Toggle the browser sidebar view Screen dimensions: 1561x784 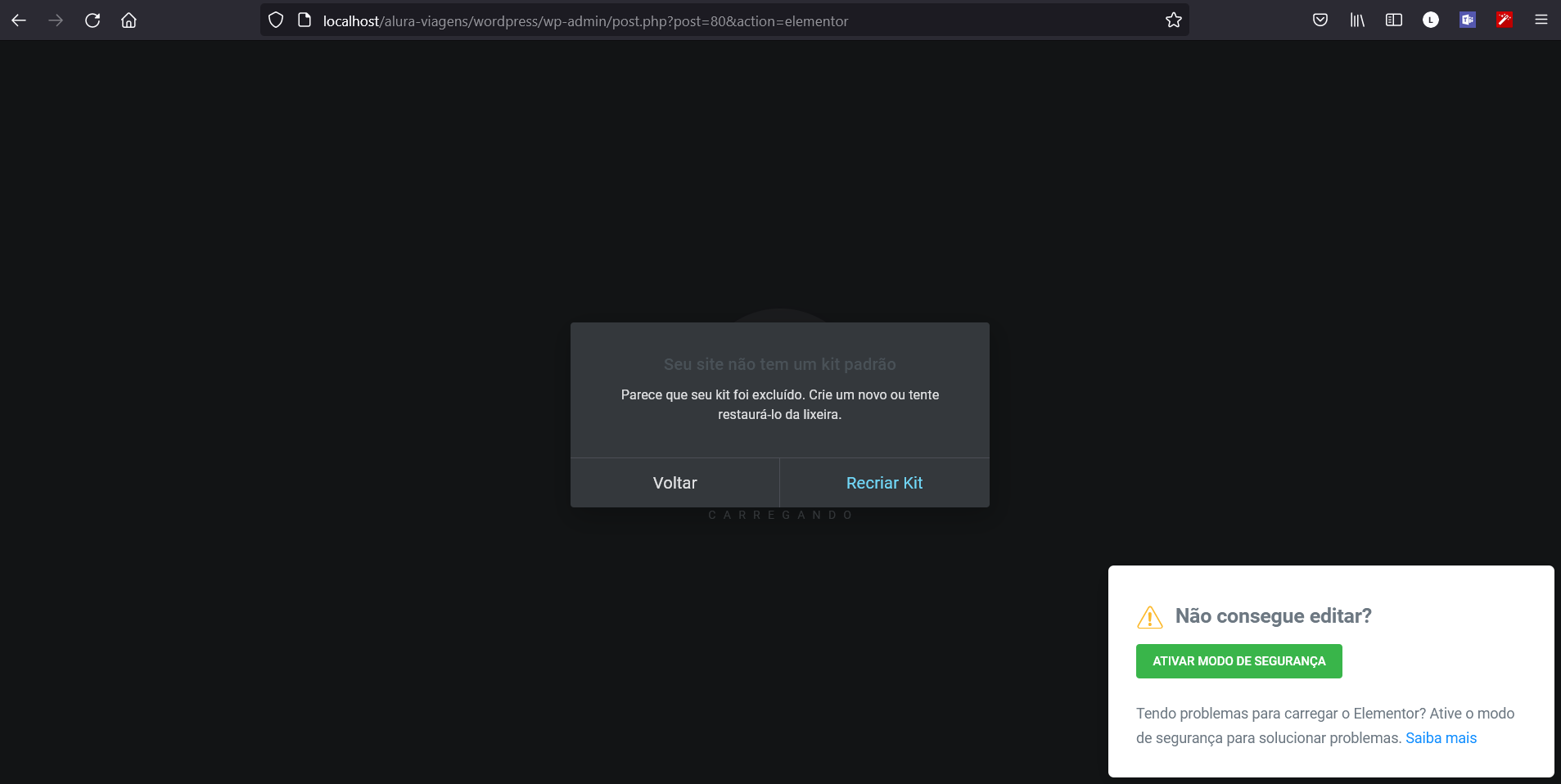[1394, 20]
